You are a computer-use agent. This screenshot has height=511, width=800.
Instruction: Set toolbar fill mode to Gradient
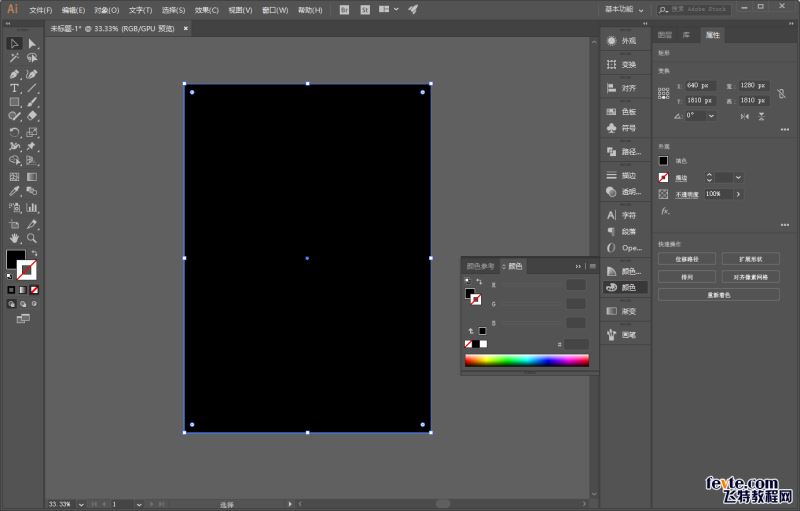pyautogui.click(x=23, y=290)
